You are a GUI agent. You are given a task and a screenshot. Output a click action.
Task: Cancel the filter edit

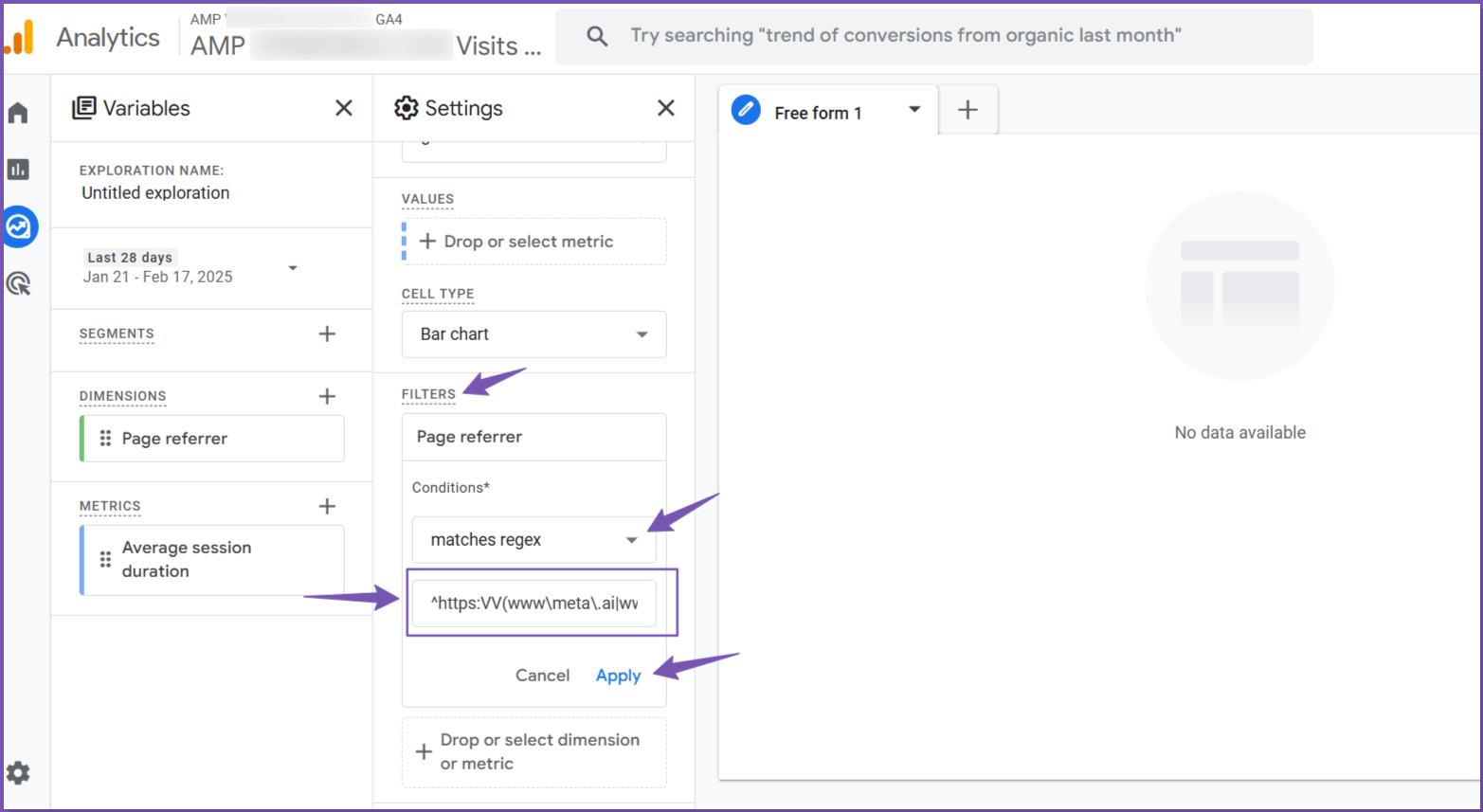pos(542,676)
